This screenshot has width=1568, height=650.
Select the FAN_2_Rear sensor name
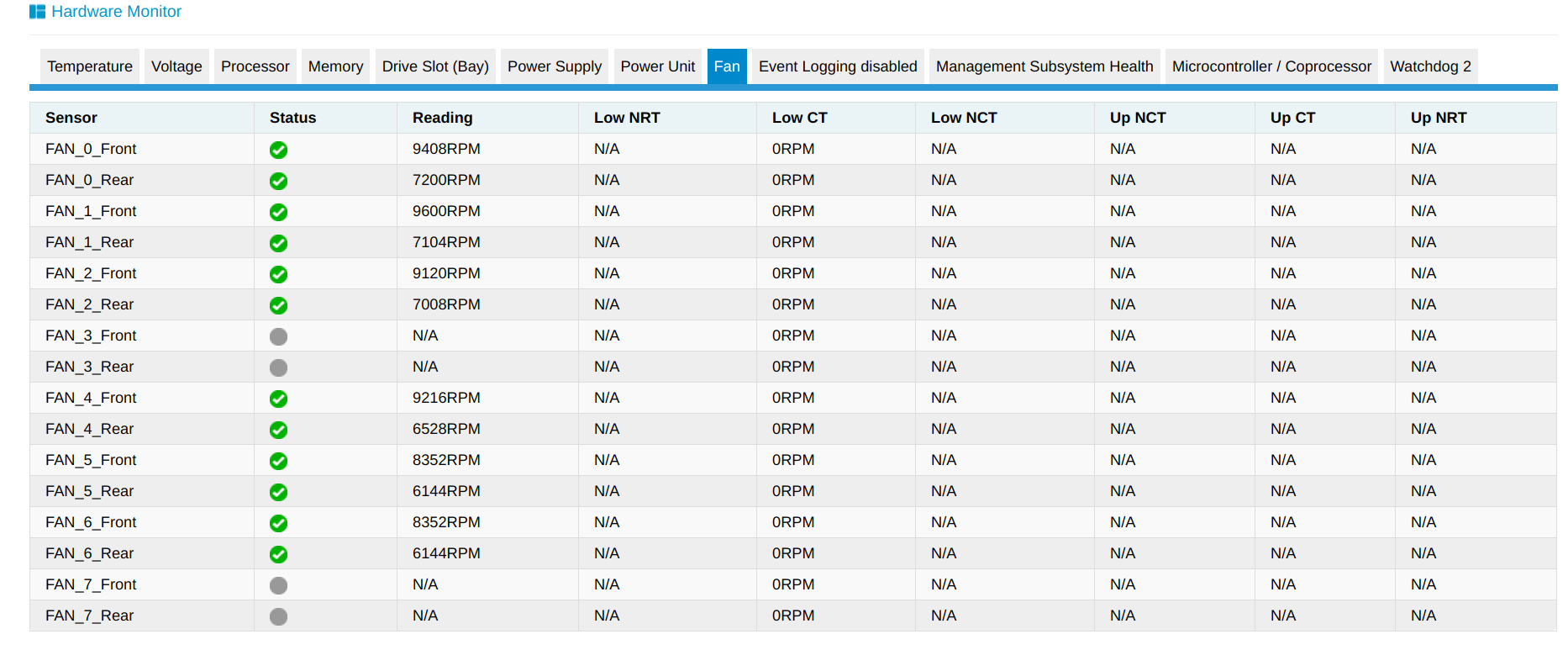tap(90, 304)
